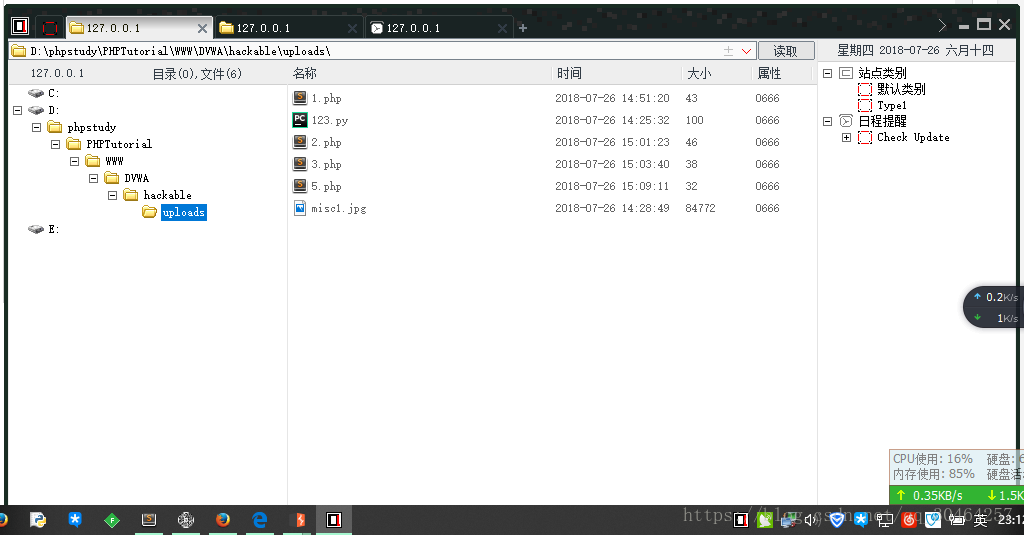This screenshot has height=535, width=1024.
Task: Select the uploads tree item label
Action: (x=184, y=212)
